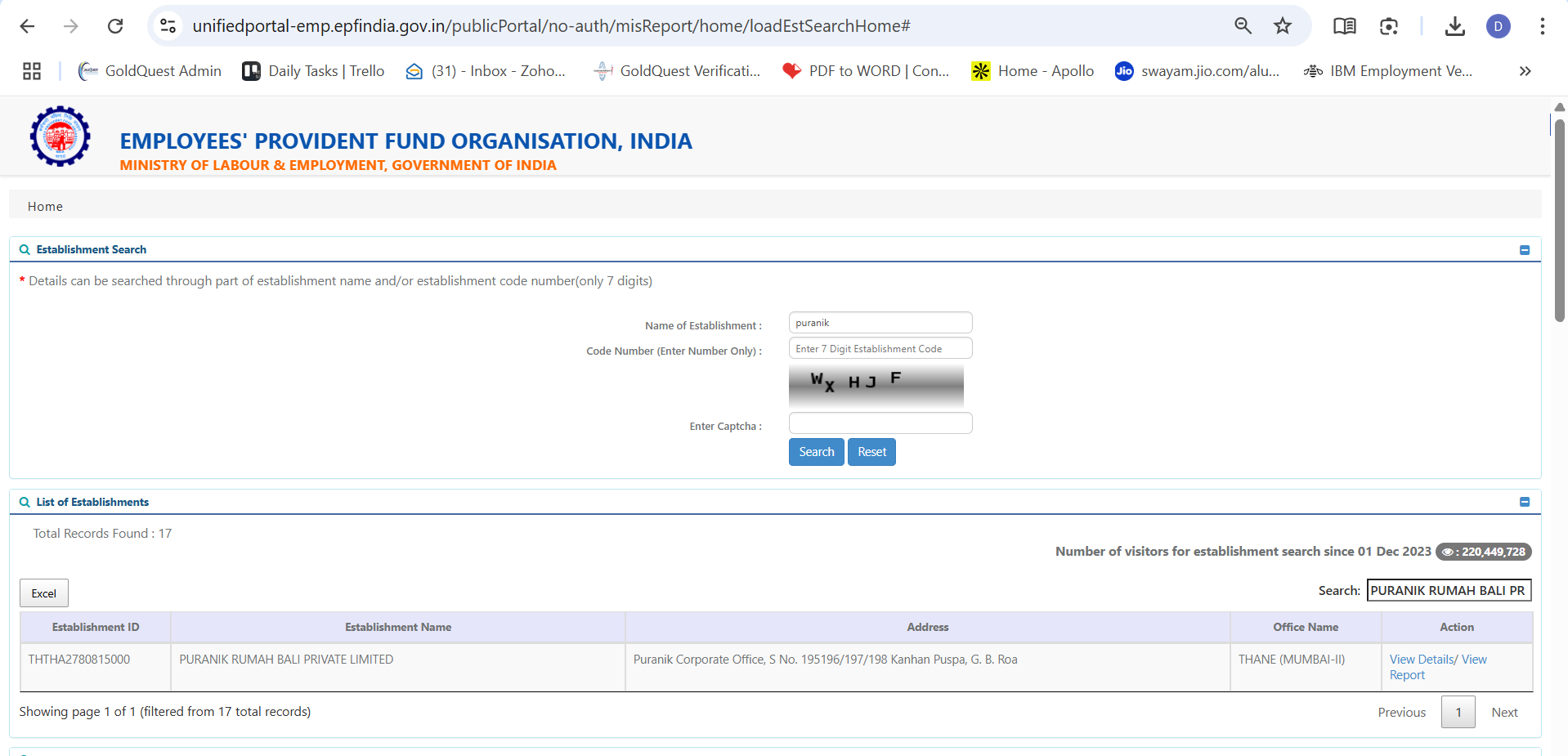Screen dimensions: 1568x756
Task: Go back using the browser back arrow
Action: (27, 26)
